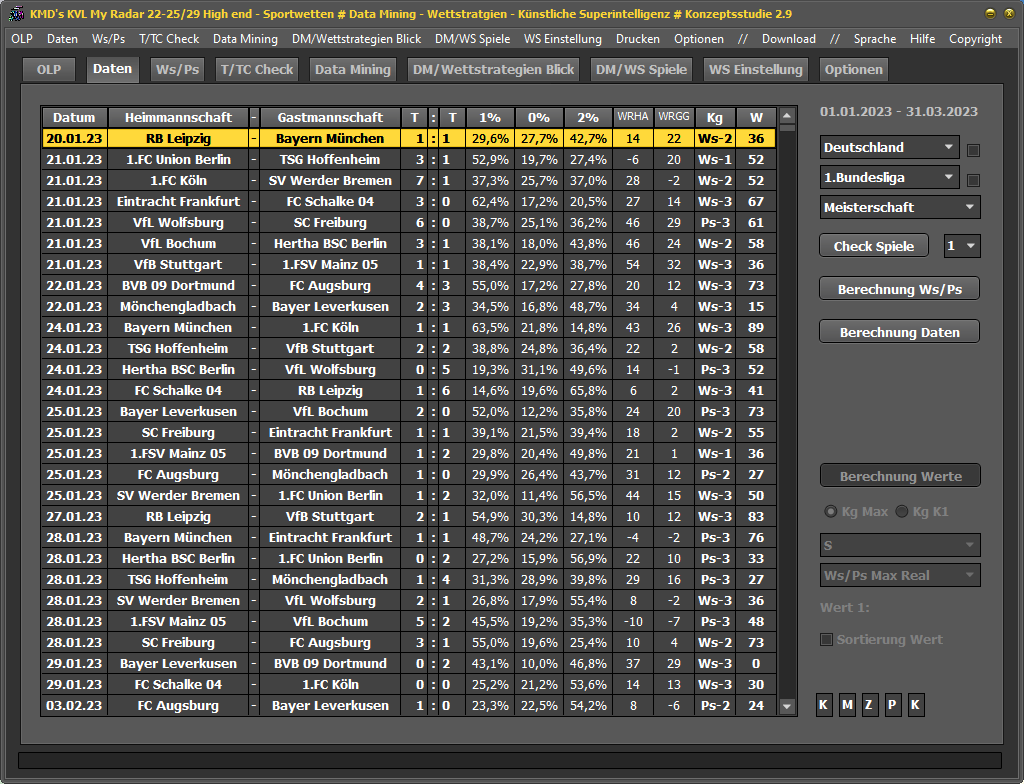
Task: Switch to the Data Mining tab
Action: tap(353, 70)
